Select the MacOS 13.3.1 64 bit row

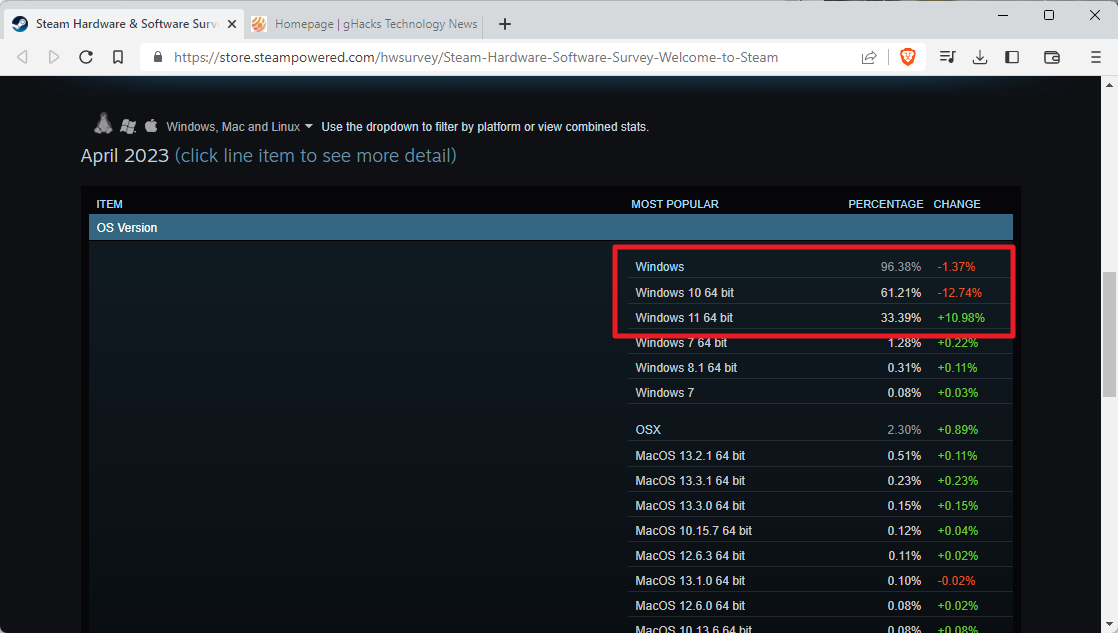coord(820,480)
